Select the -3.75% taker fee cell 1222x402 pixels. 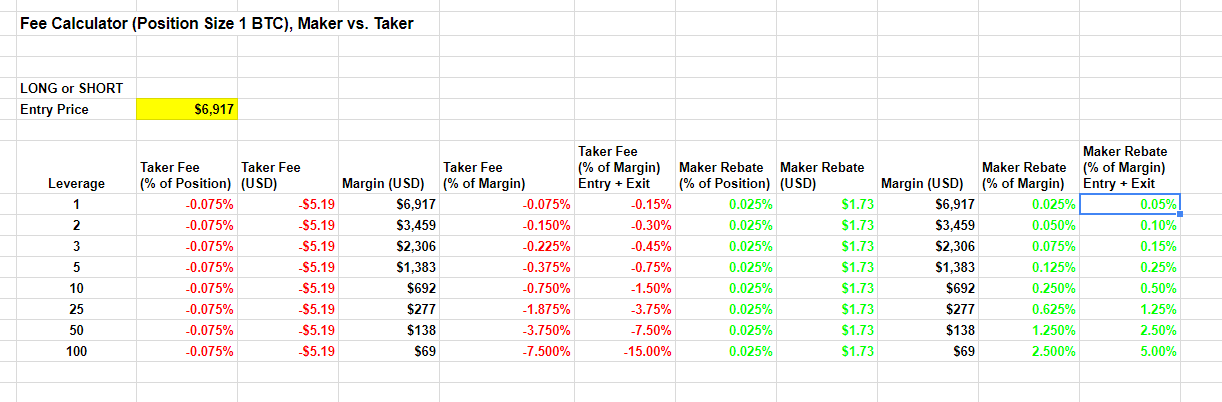click(624, 309)
